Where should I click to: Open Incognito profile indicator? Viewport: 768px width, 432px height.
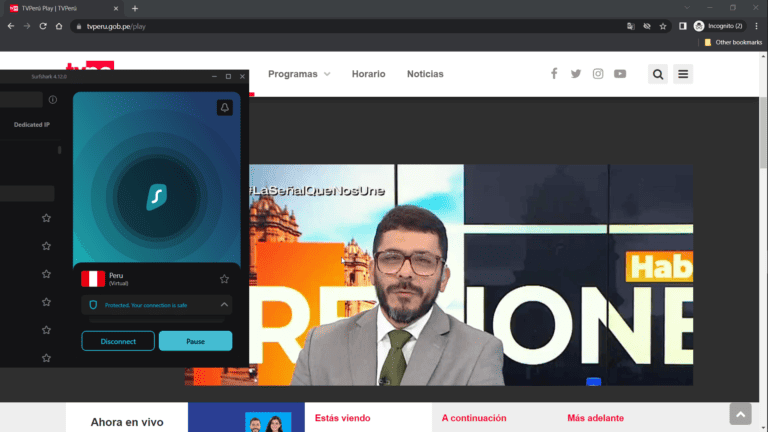pos(718,26)
